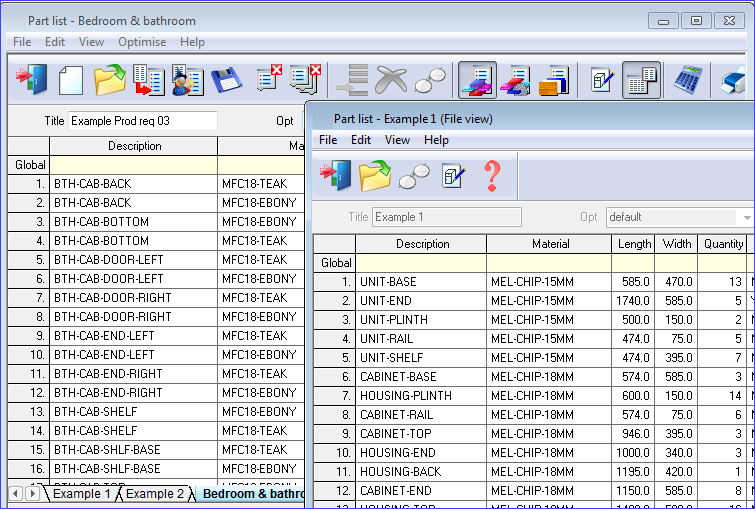Open View menu in Example 1 file view
This screenshot has width=755, height=509.
(x=397, y=140)
